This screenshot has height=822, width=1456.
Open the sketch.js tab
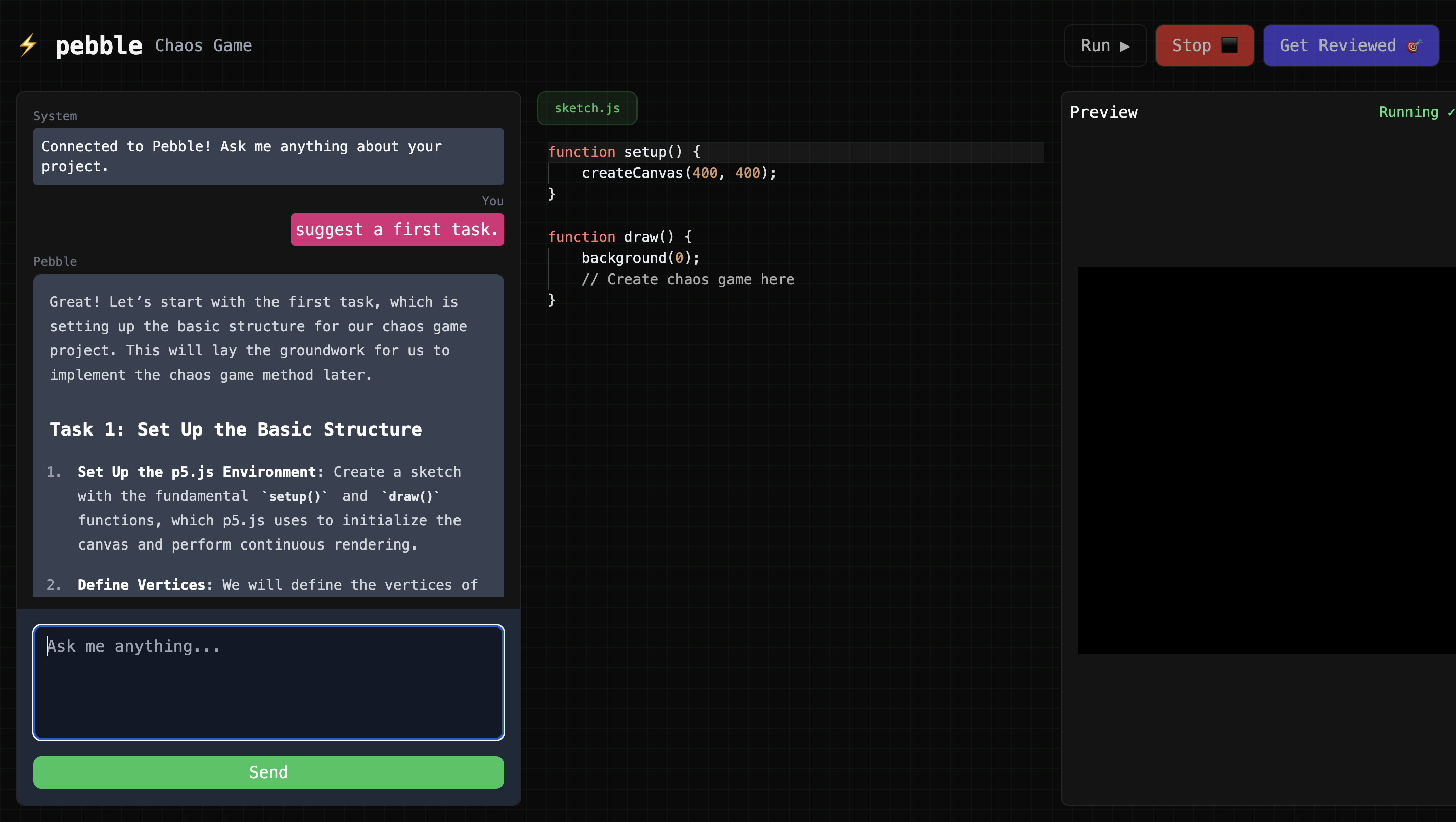(x=586, y=108)
